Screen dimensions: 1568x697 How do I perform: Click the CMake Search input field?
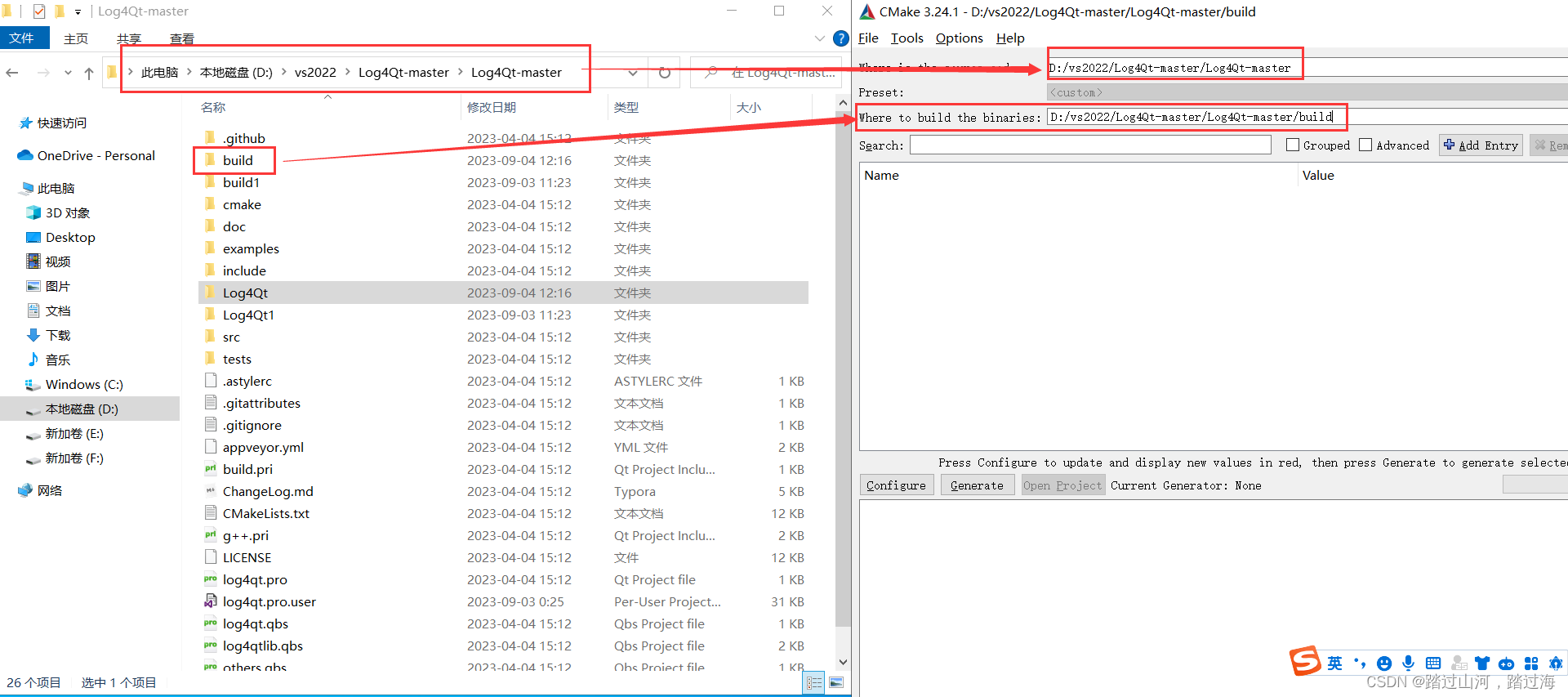point(1090,145)
